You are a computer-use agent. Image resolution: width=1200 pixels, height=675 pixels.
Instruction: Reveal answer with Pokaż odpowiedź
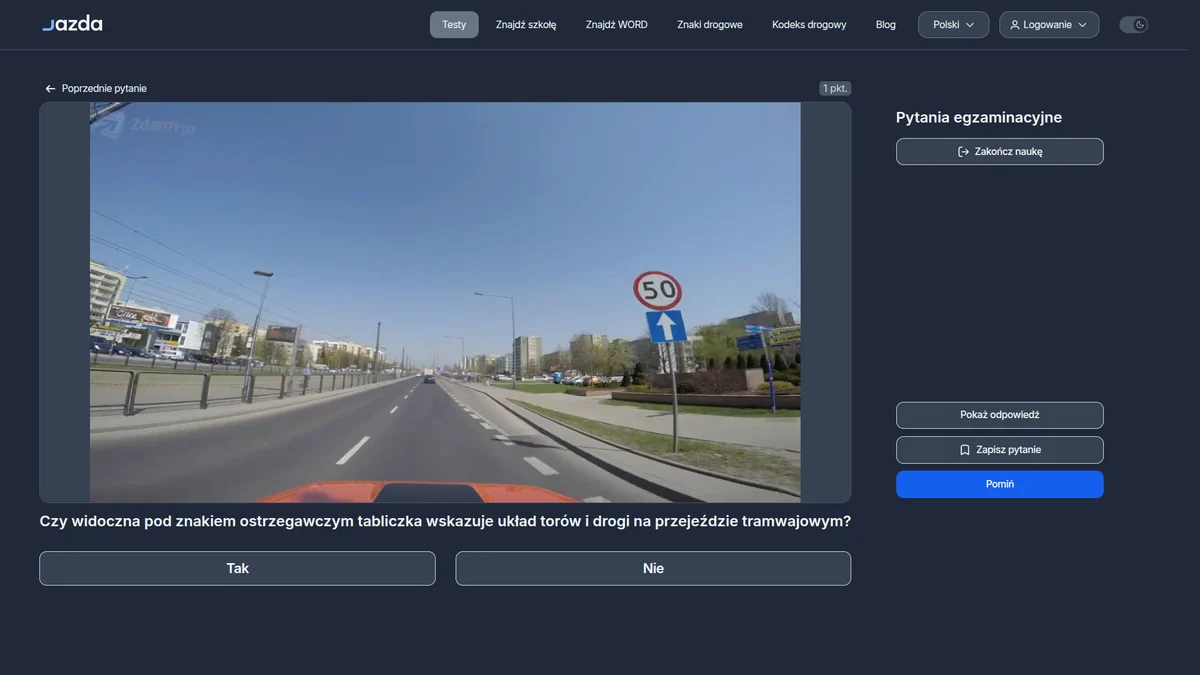point(1000,415)
